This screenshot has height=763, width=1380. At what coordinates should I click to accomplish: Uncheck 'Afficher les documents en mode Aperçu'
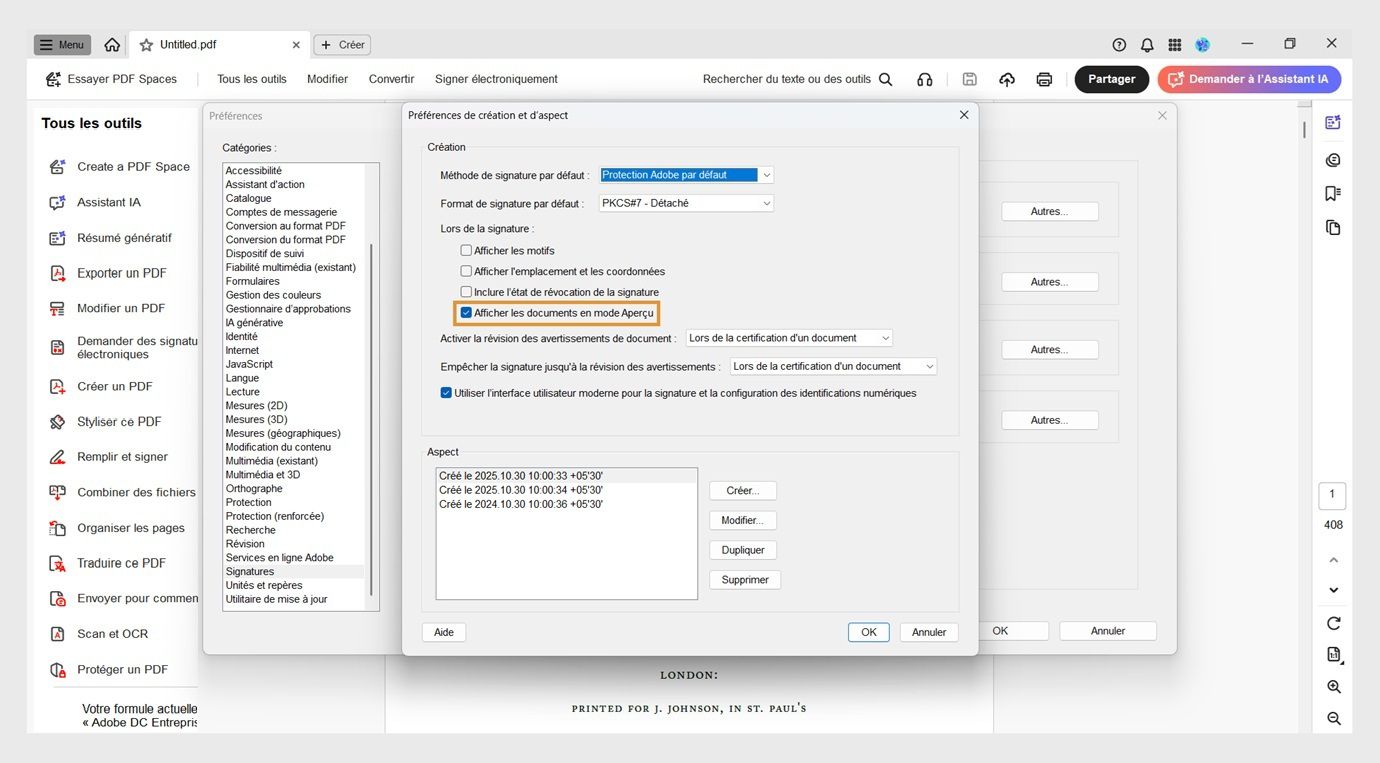click(x=465, y=312)
